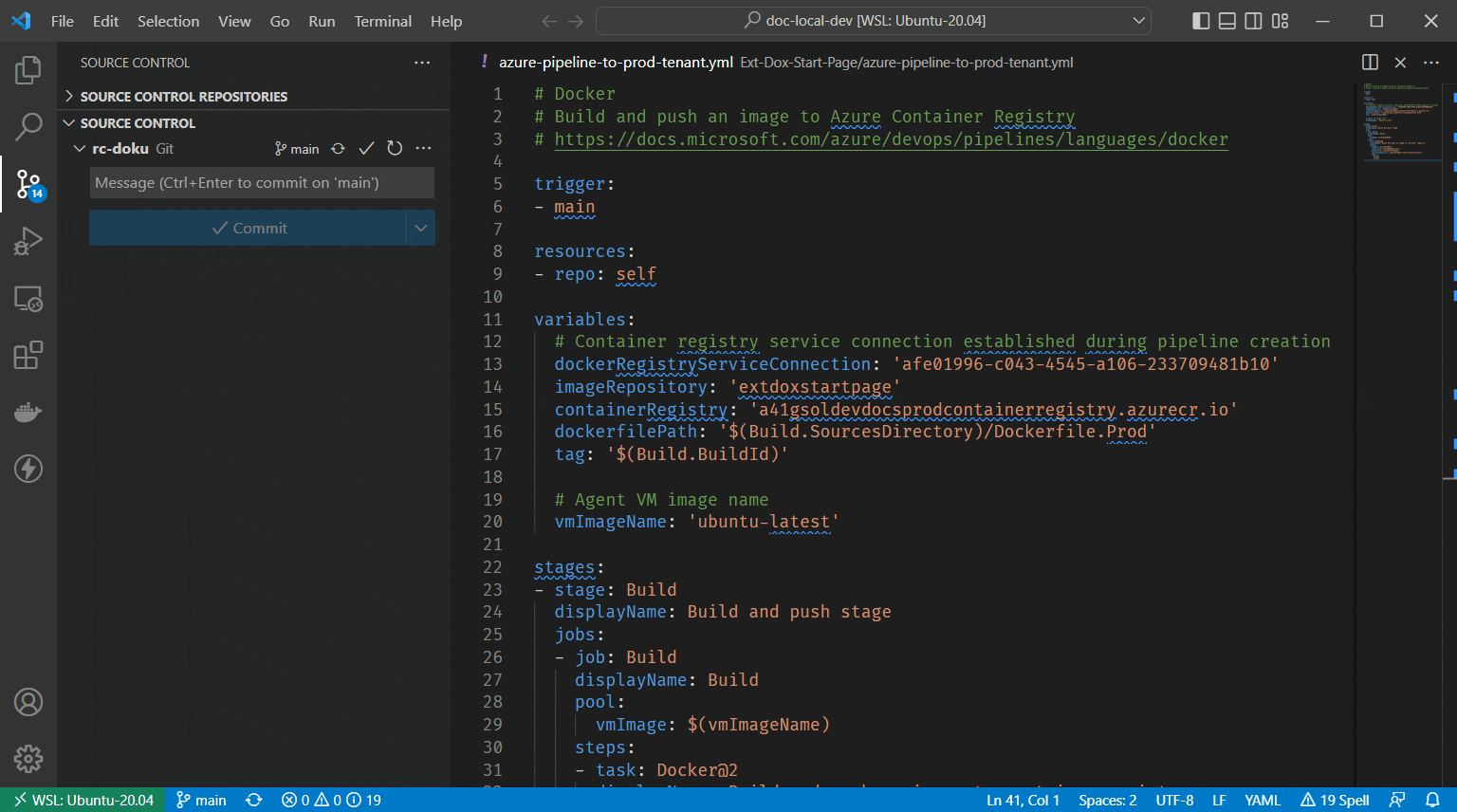
Task: Click the code minimap
Action: pyautogui.click(x=1401, y=121)
